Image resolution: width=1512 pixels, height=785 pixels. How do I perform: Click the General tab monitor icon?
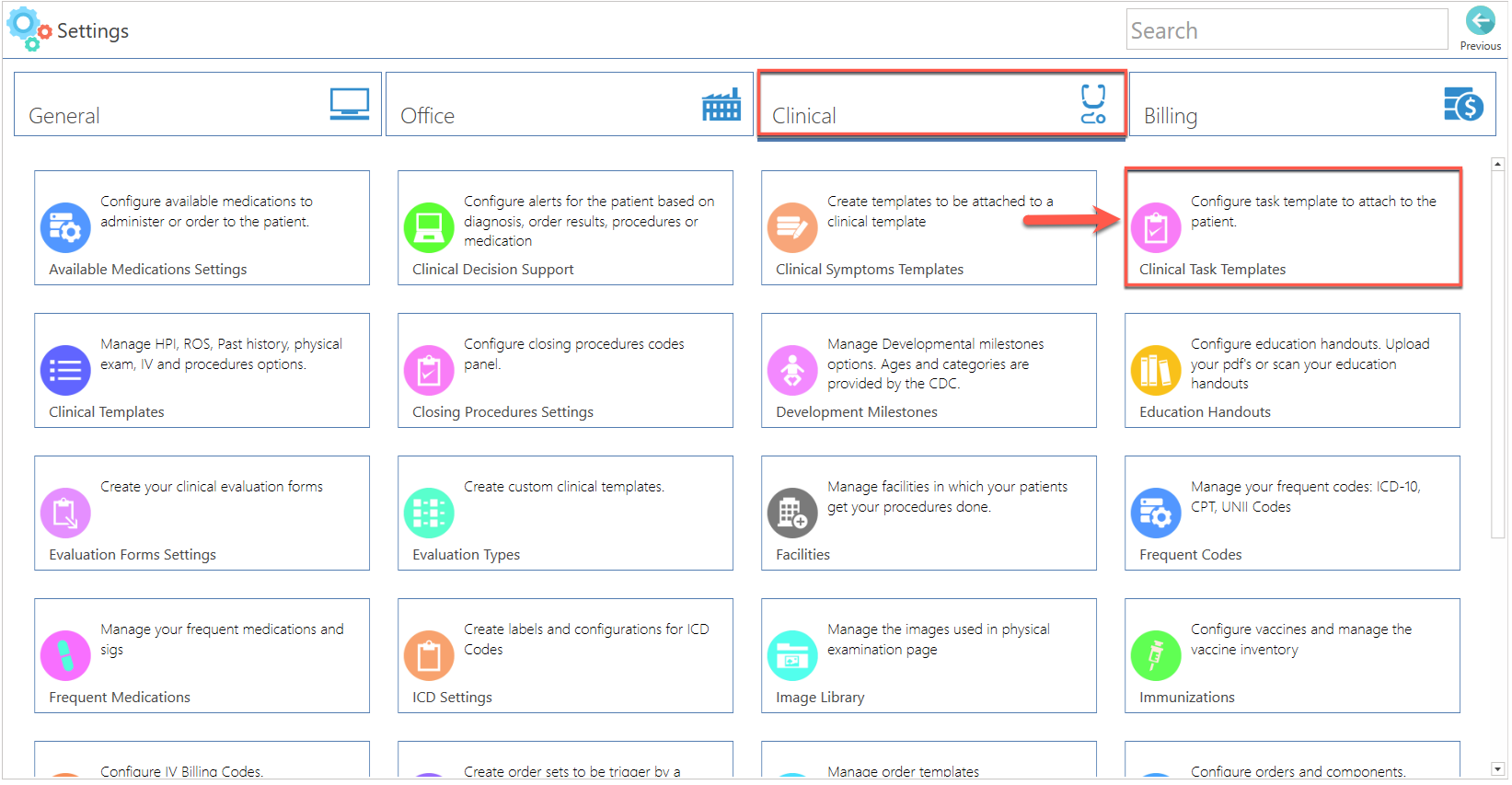pos(350,104)
